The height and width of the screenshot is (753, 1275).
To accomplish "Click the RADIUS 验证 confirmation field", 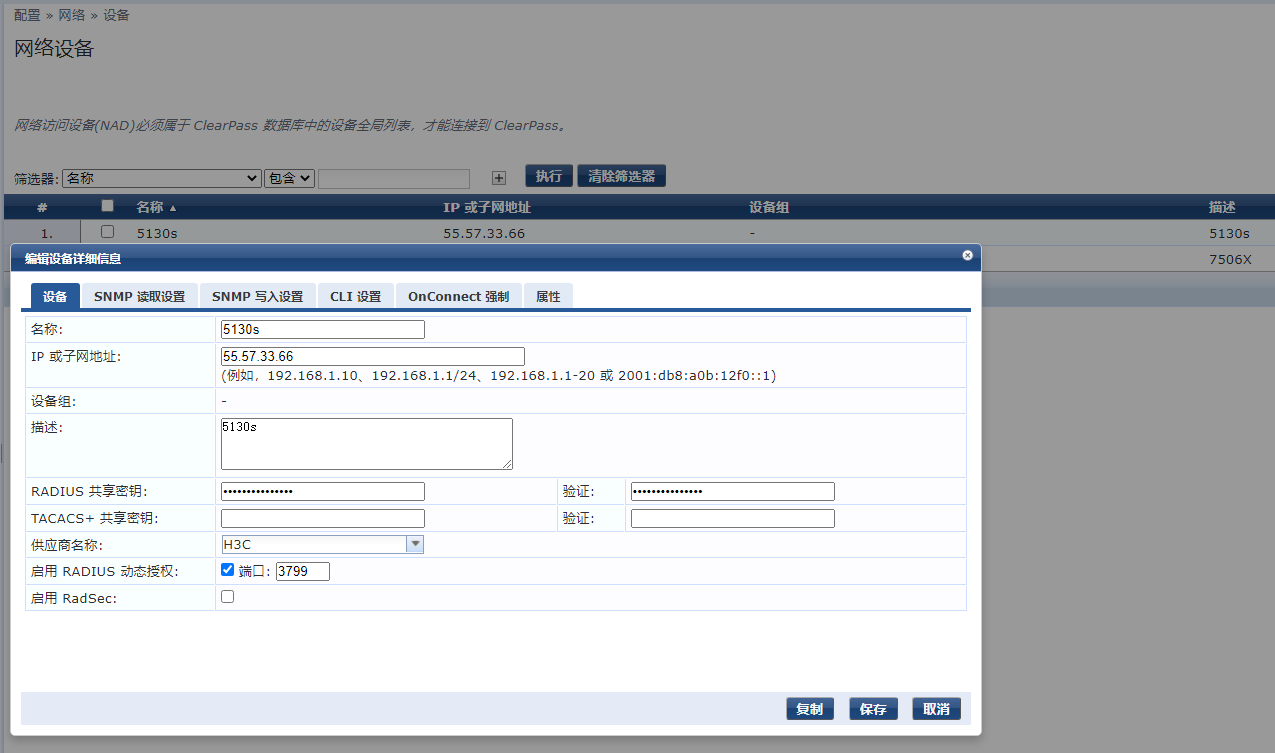I will [733, 491].
